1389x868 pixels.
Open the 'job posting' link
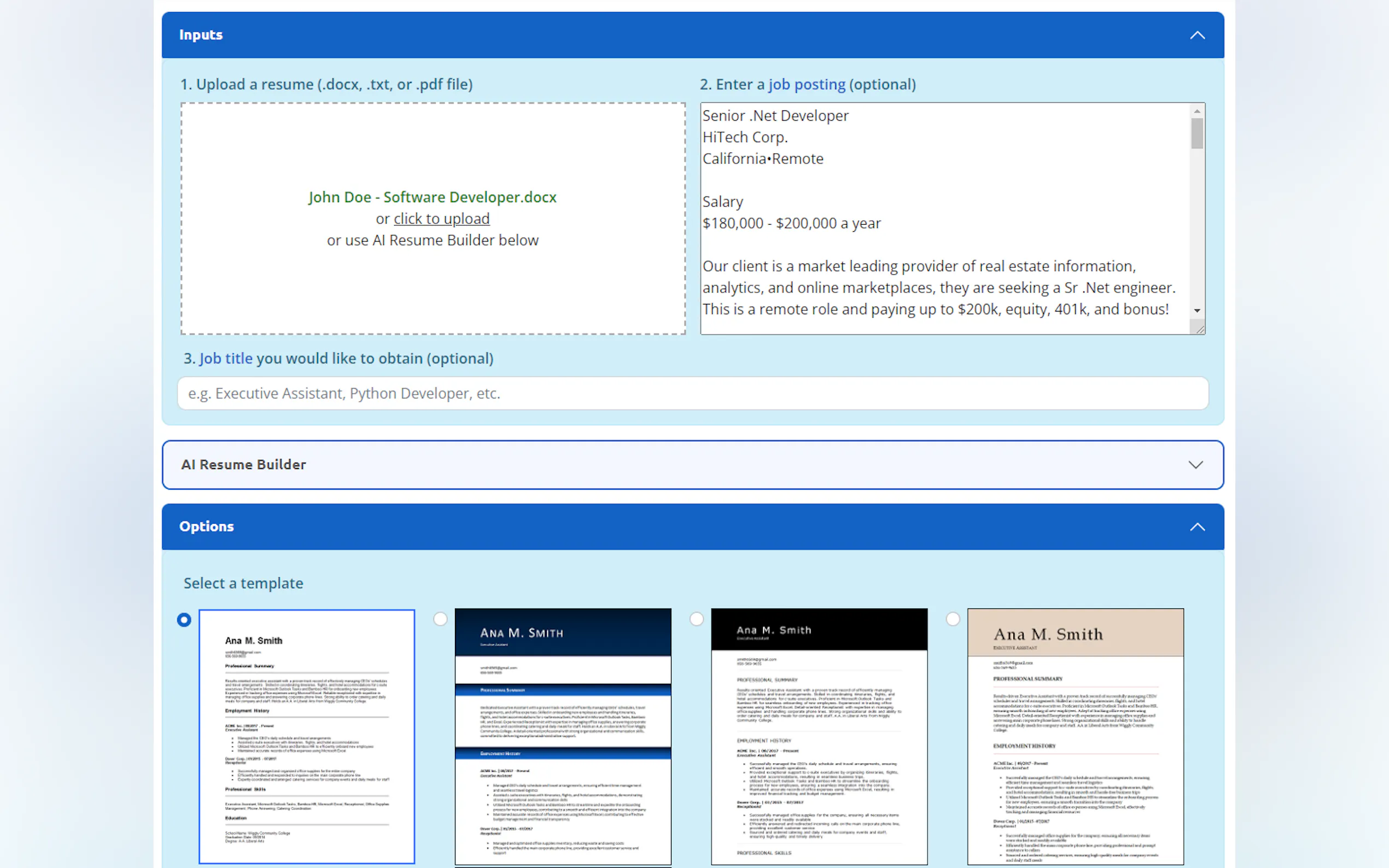[806, 84]
